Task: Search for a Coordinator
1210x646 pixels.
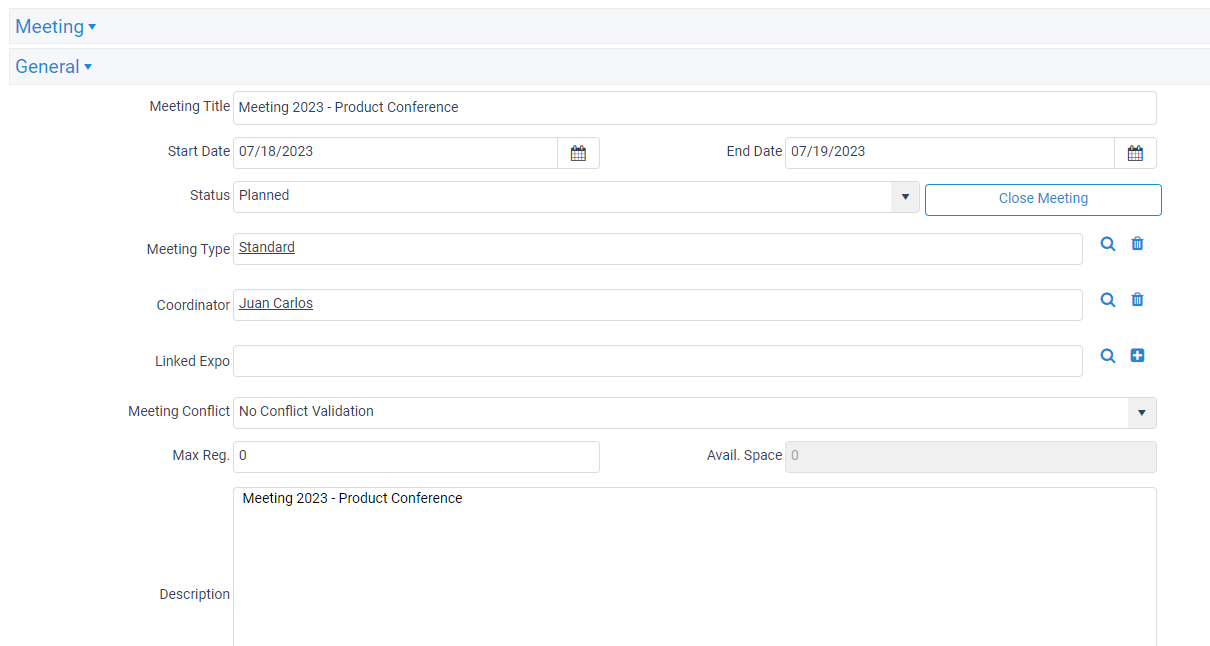Action: click(x=1107, y=299)
